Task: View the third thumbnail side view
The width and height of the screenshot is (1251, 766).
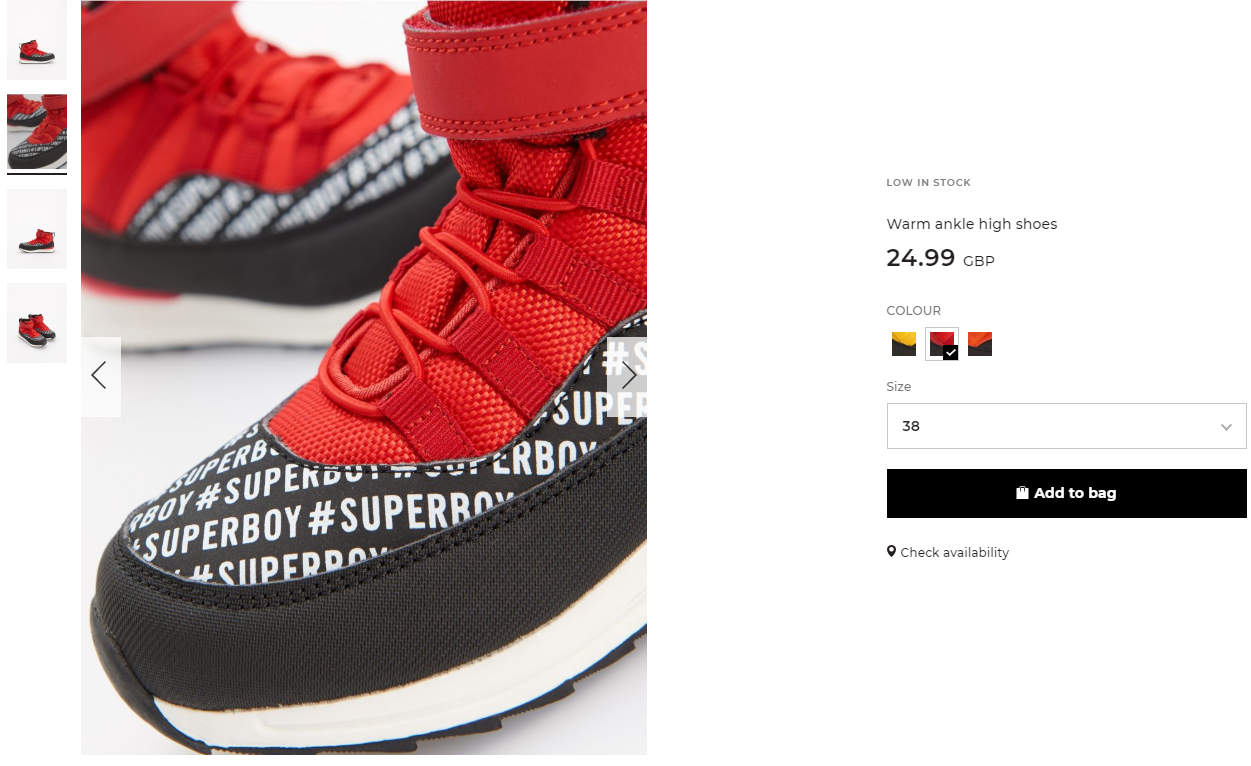Action: coord(37,229)
